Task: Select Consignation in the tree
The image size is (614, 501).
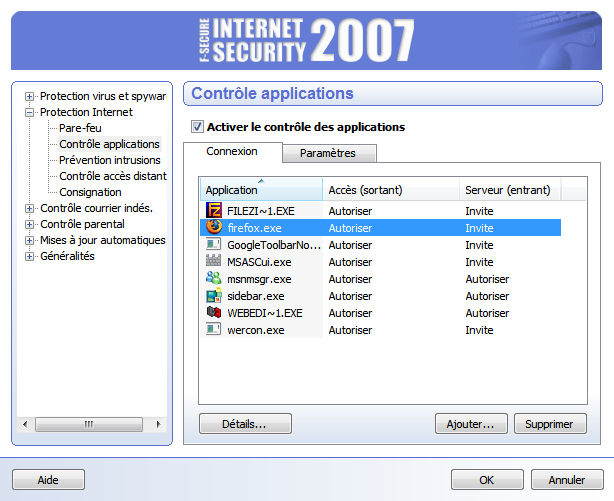Action: pos(90,192)
